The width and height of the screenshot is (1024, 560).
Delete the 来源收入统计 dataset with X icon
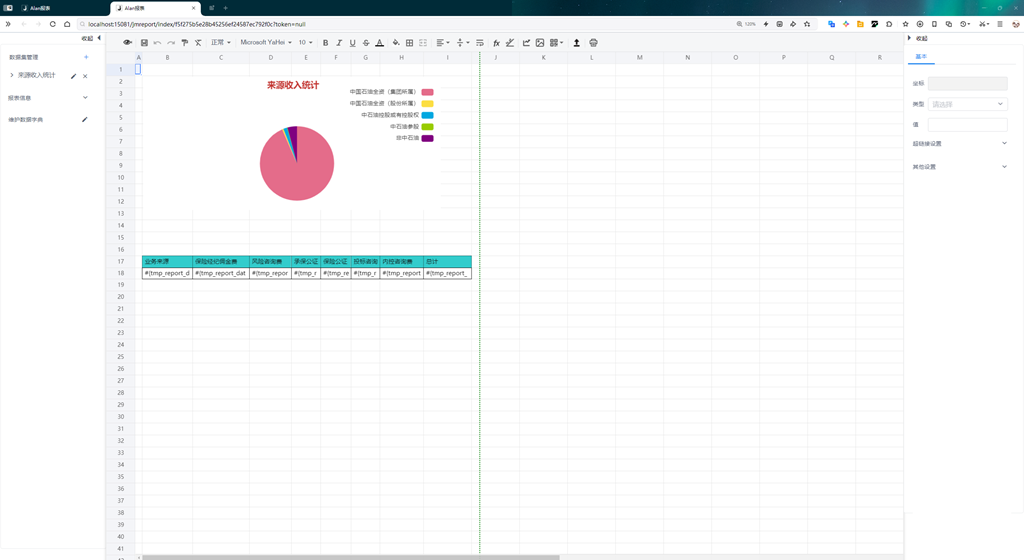85,76
